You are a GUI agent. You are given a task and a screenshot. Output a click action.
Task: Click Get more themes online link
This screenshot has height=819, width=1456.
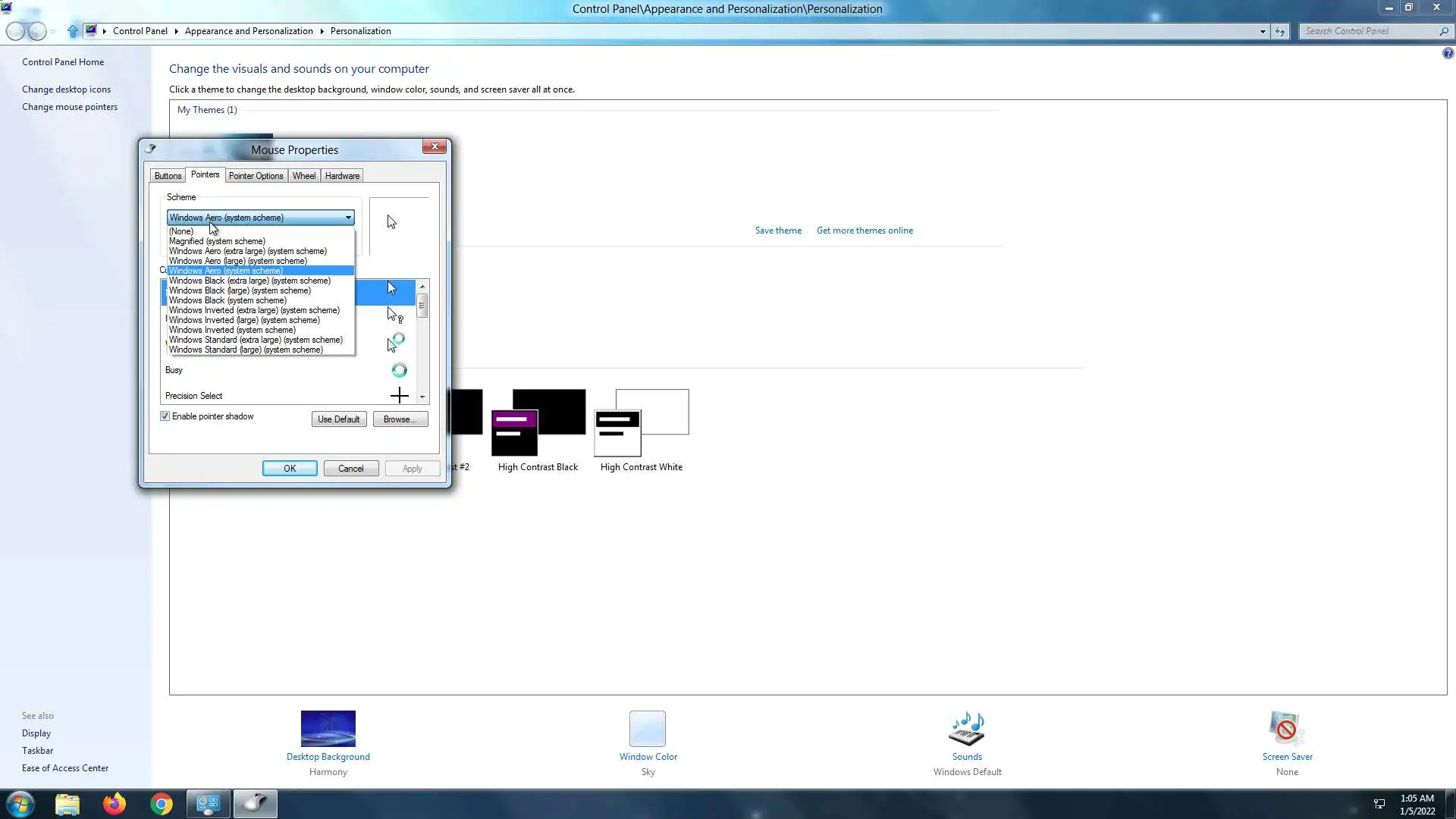pos(864,231)
